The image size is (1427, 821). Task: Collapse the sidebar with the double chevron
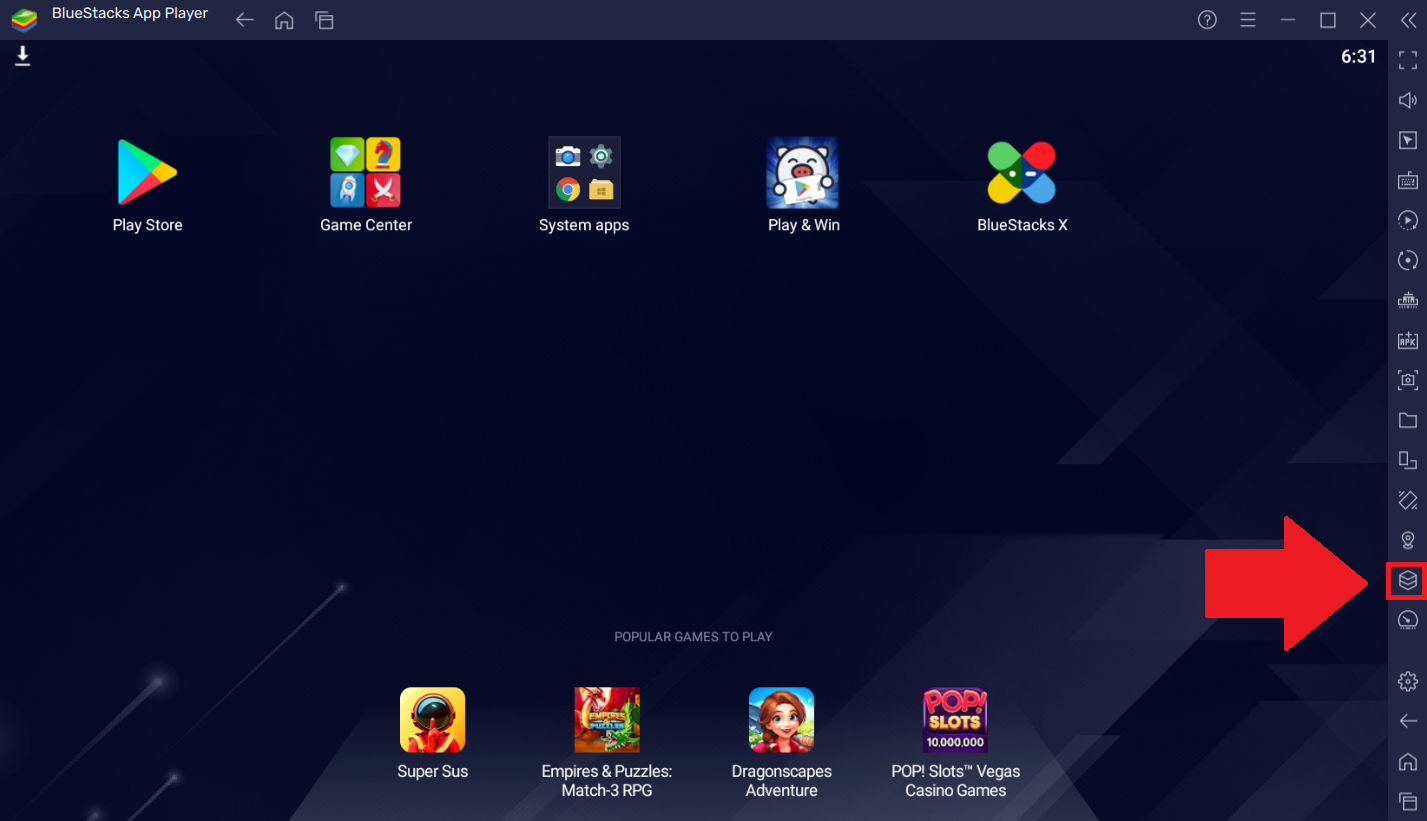(1407, 20)
